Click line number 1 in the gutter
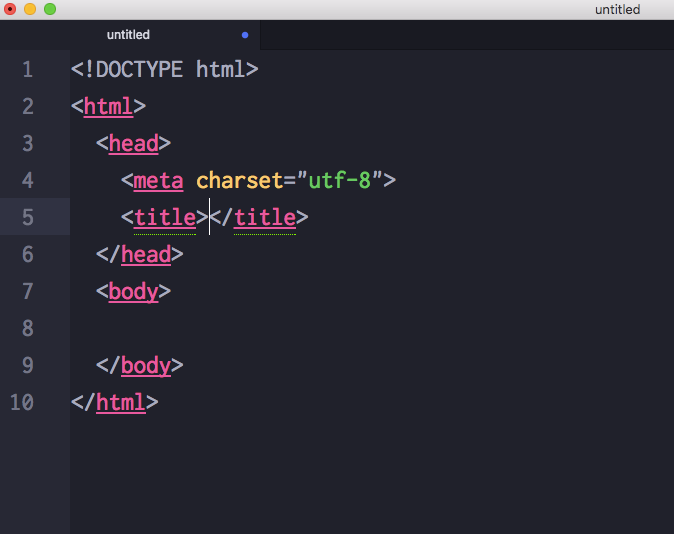This screenshot has height=534, width=674. 28,70
